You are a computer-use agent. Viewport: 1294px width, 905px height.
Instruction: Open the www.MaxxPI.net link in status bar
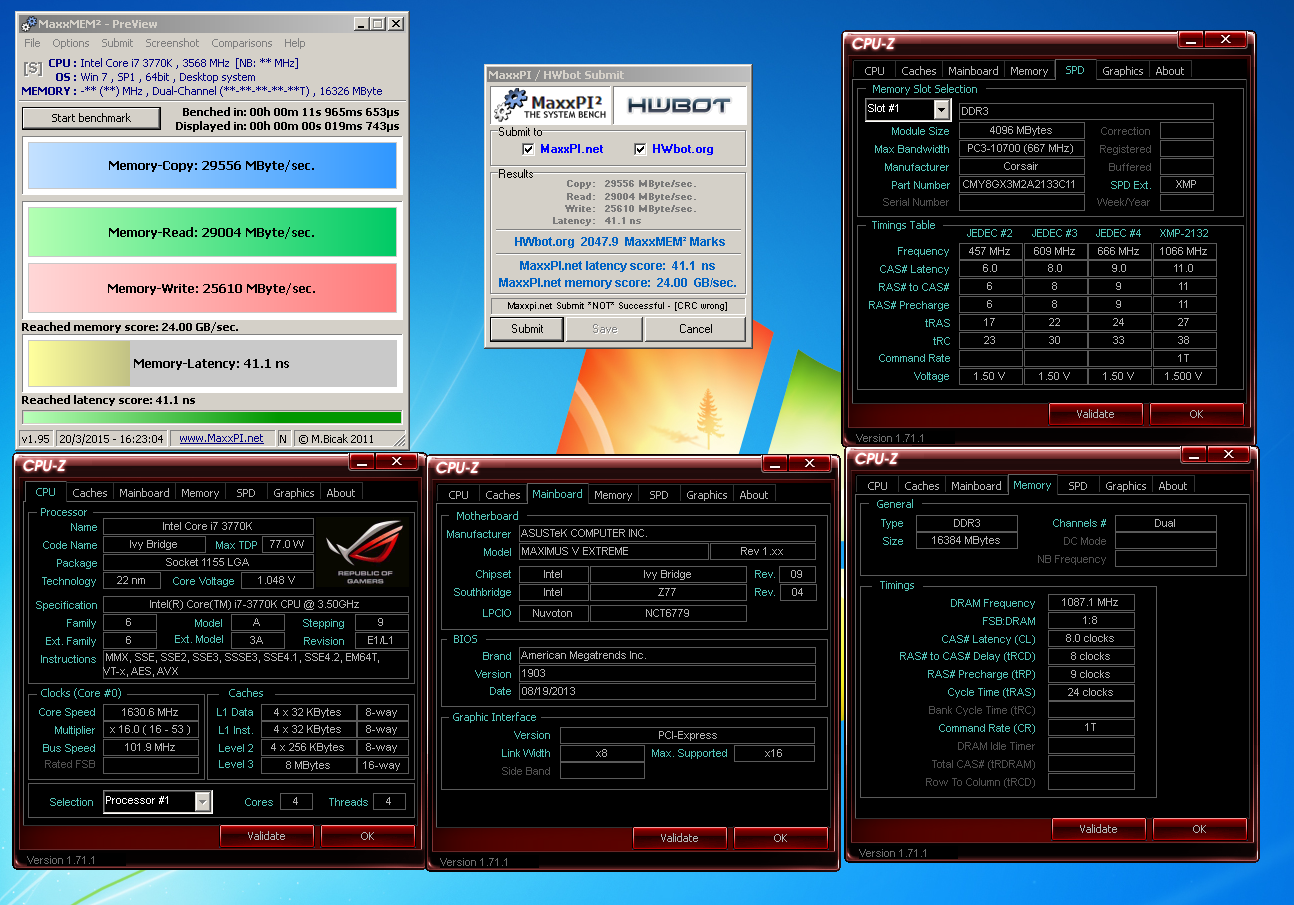click(221, 438)
